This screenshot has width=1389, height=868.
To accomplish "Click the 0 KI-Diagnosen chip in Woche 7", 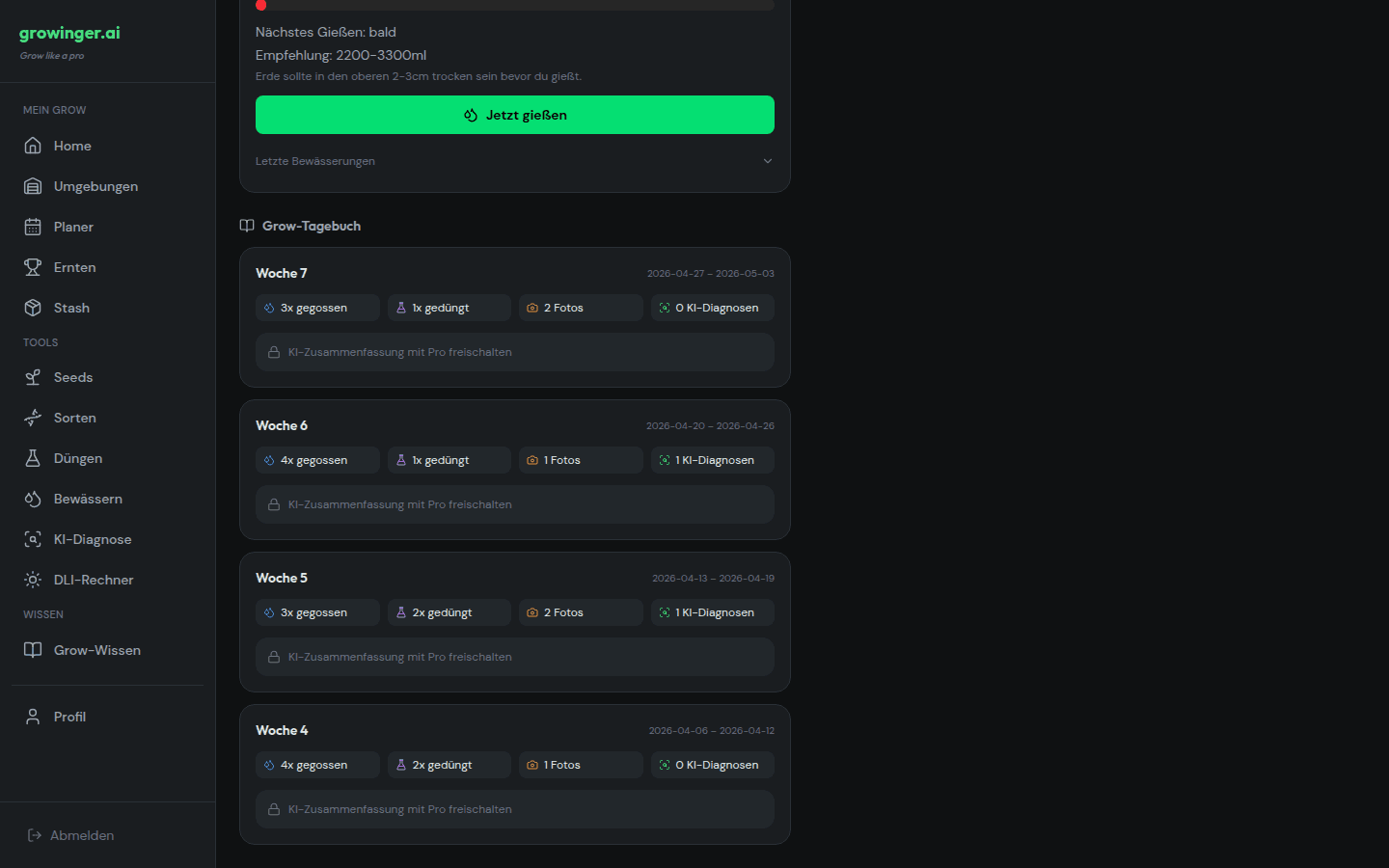I will (x=713, y=308).
